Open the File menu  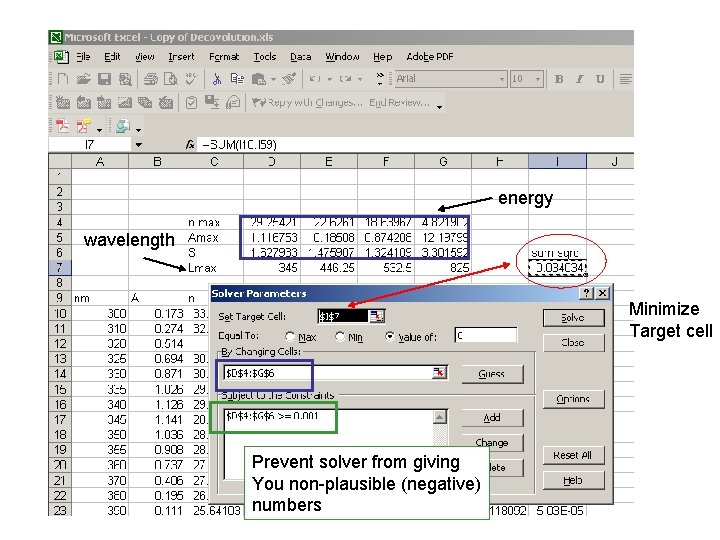pyautogui.click(x=83, y=57)
